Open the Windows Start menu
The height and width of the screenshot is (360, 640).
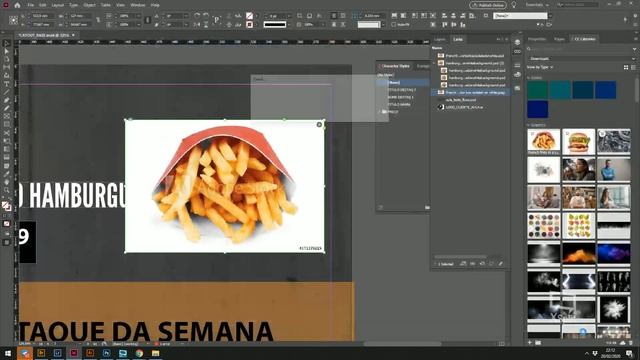point(8,353)
